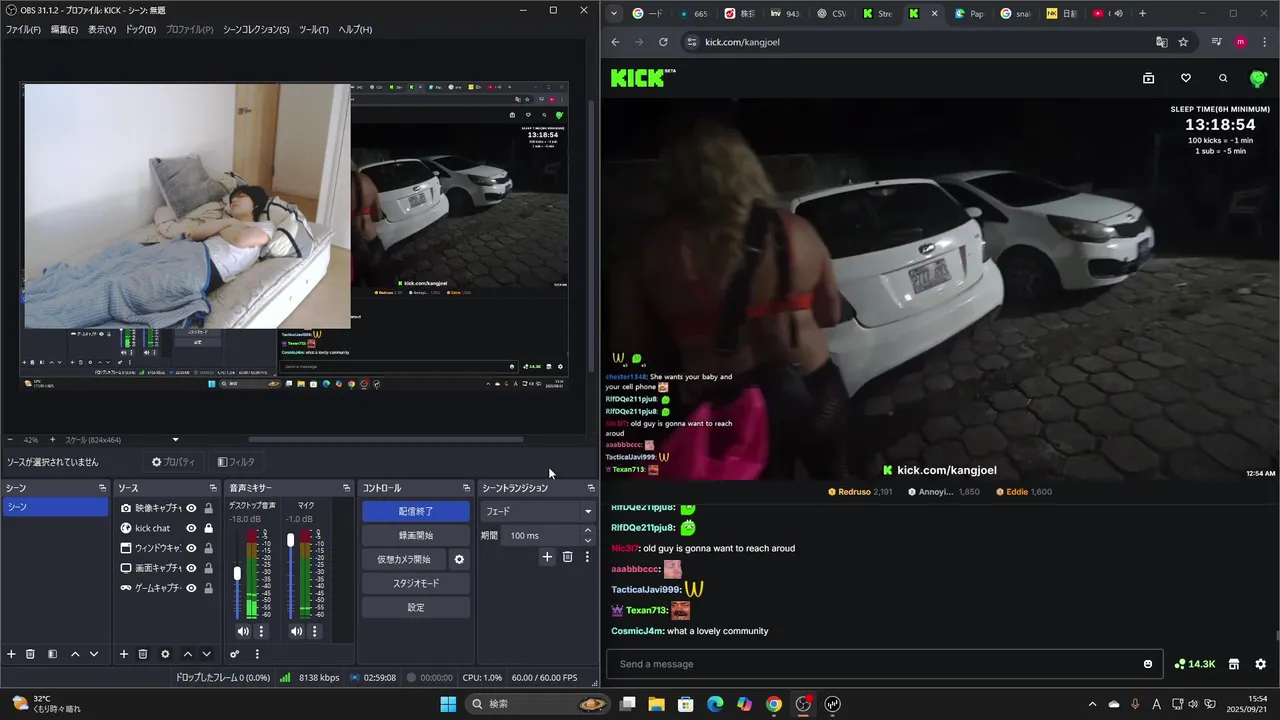Move source up with arrow in ソース panel
Screen dimensions: 1280x720
click(x=187, y=654)
